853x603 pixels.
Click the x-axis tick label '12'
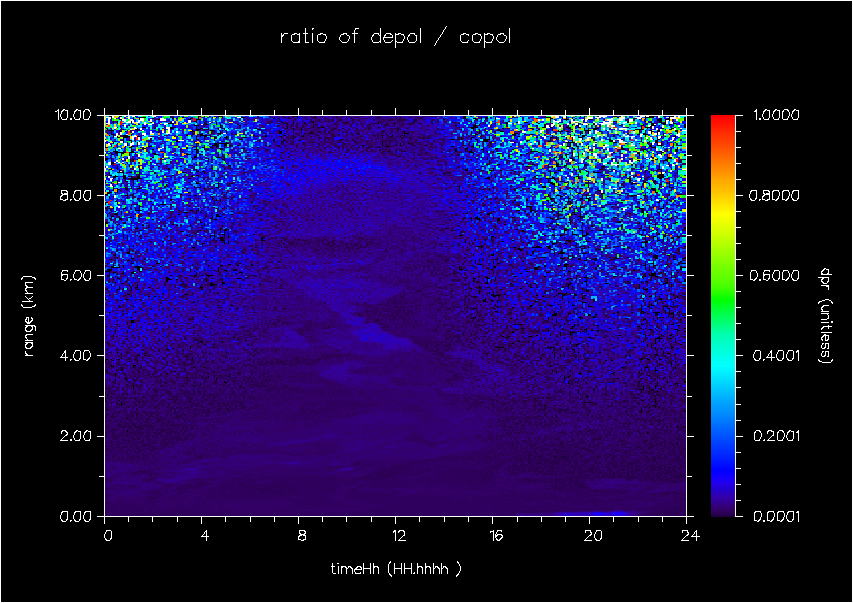point(399,536)
